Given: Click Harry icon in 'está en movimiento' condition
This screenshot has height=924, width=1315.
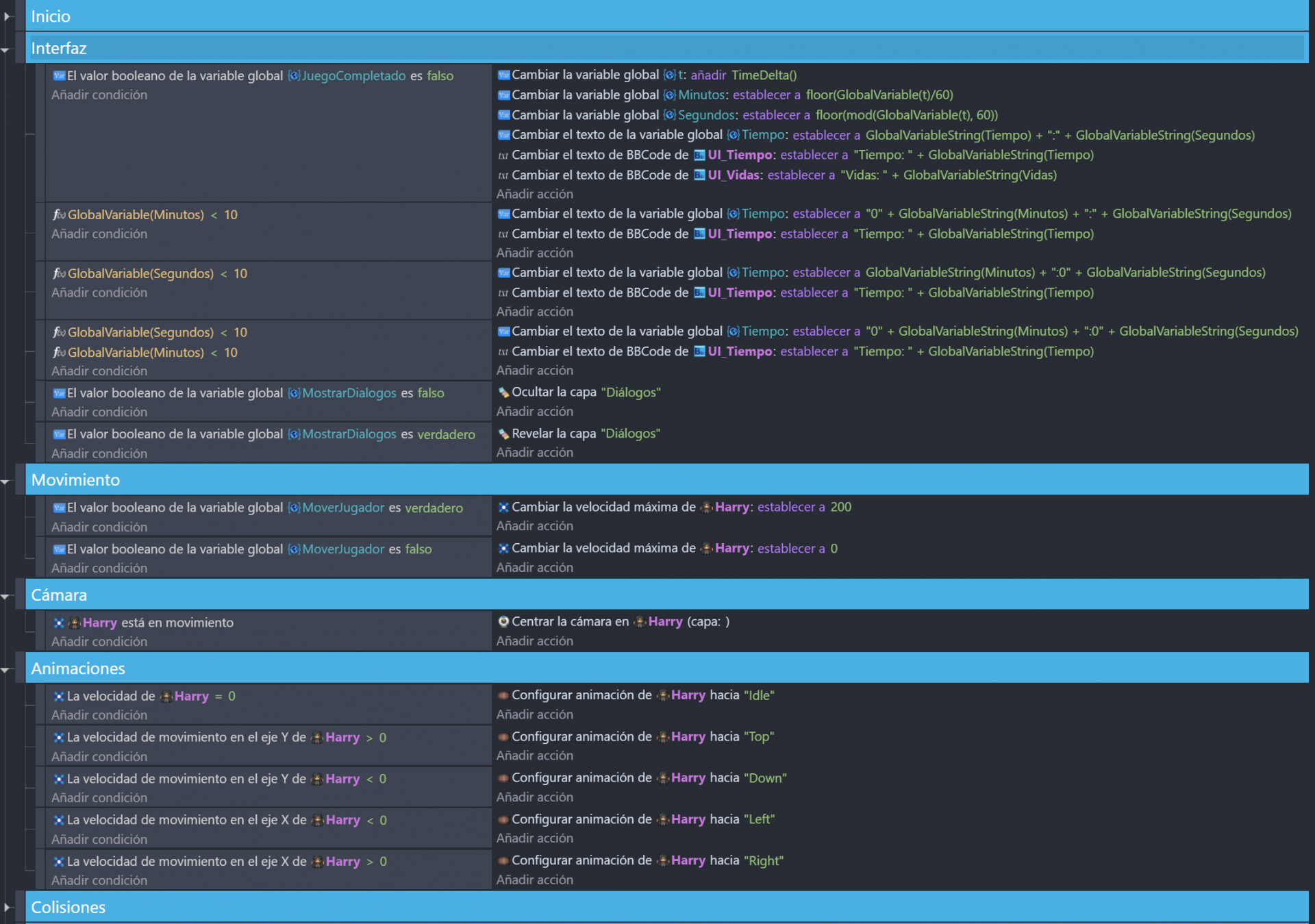Looking at the screenshot, I should click(x=75, y=623).
